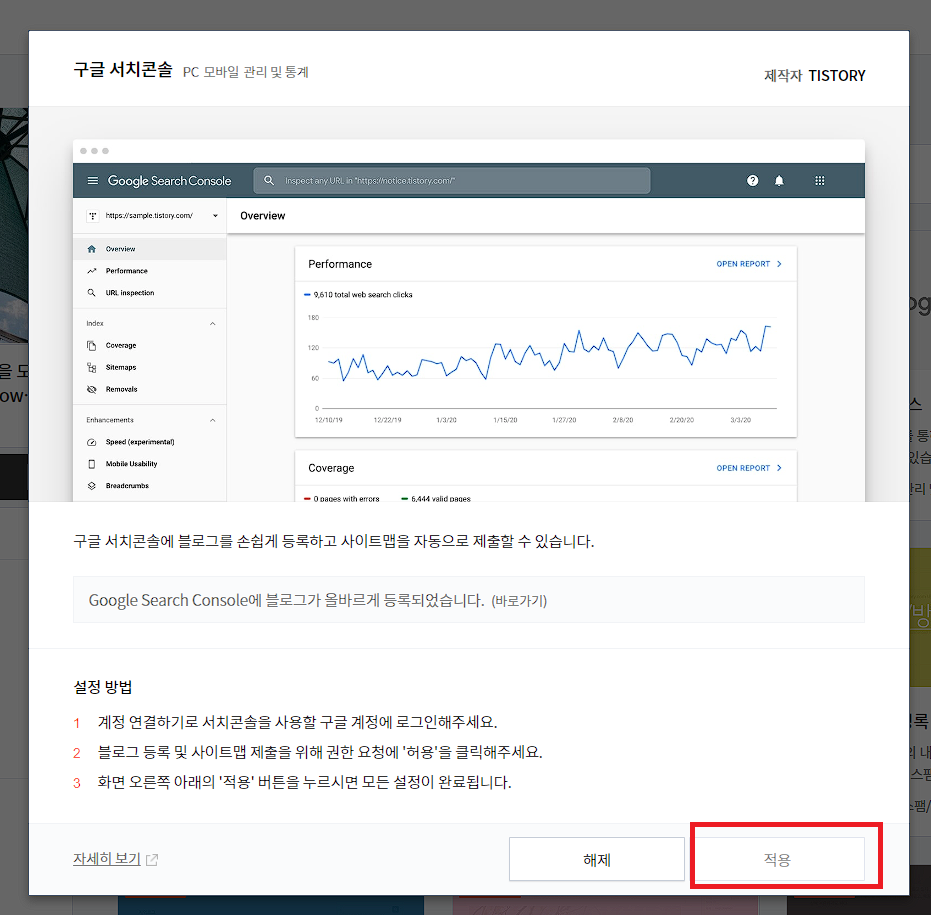Click the home icon beside Overview
Image resolution: width=931 pixels, height=915 pixels.
click(91, 249)
